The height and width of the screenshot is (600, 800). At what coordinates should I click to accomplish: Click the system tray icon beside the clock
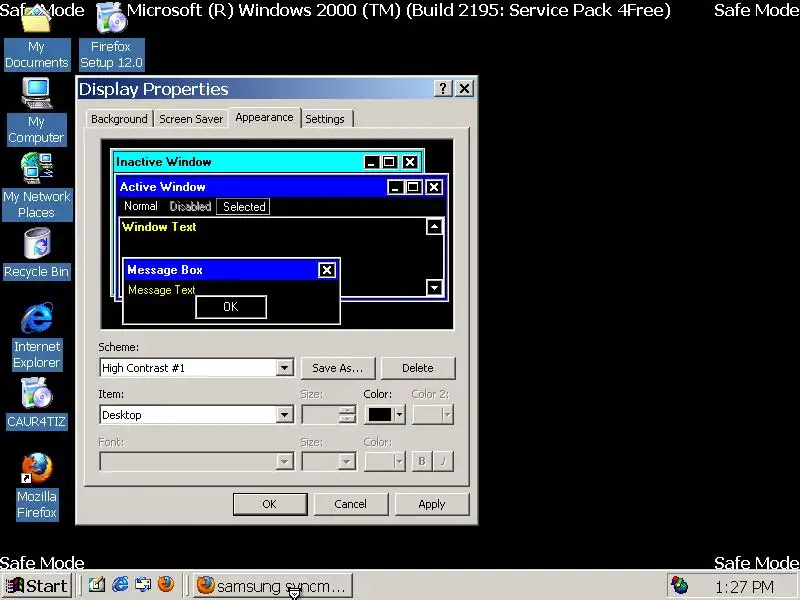[680, 586]
